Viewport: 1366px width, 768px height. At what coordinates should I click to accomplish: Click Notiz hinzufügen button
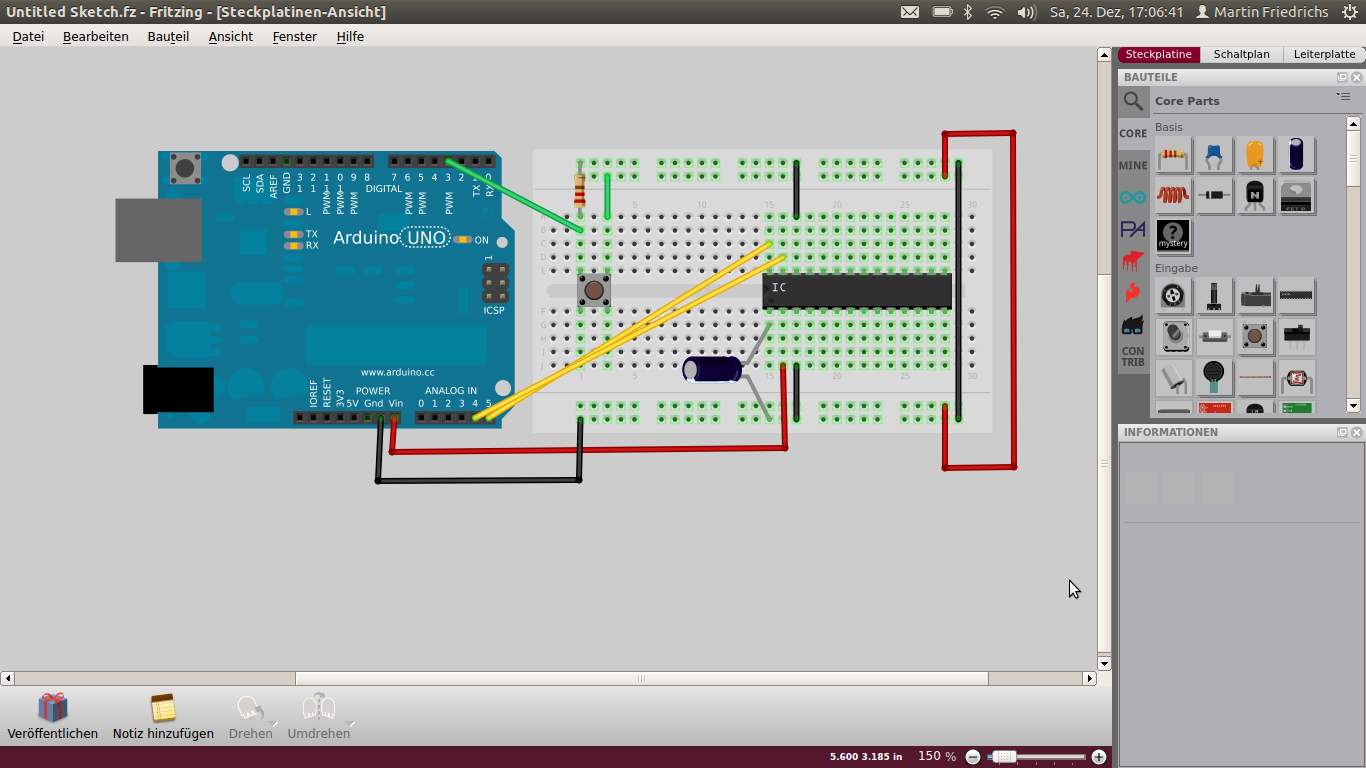coord(163,717)
